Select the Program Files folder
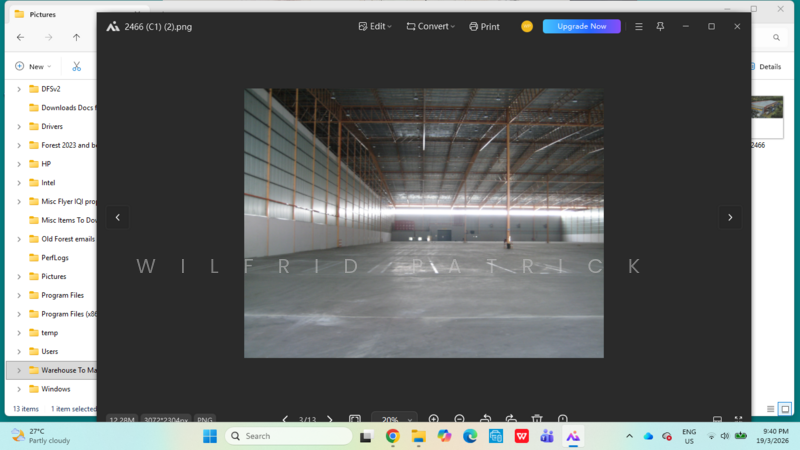This screenshot has height=450, width=800. 62,295
